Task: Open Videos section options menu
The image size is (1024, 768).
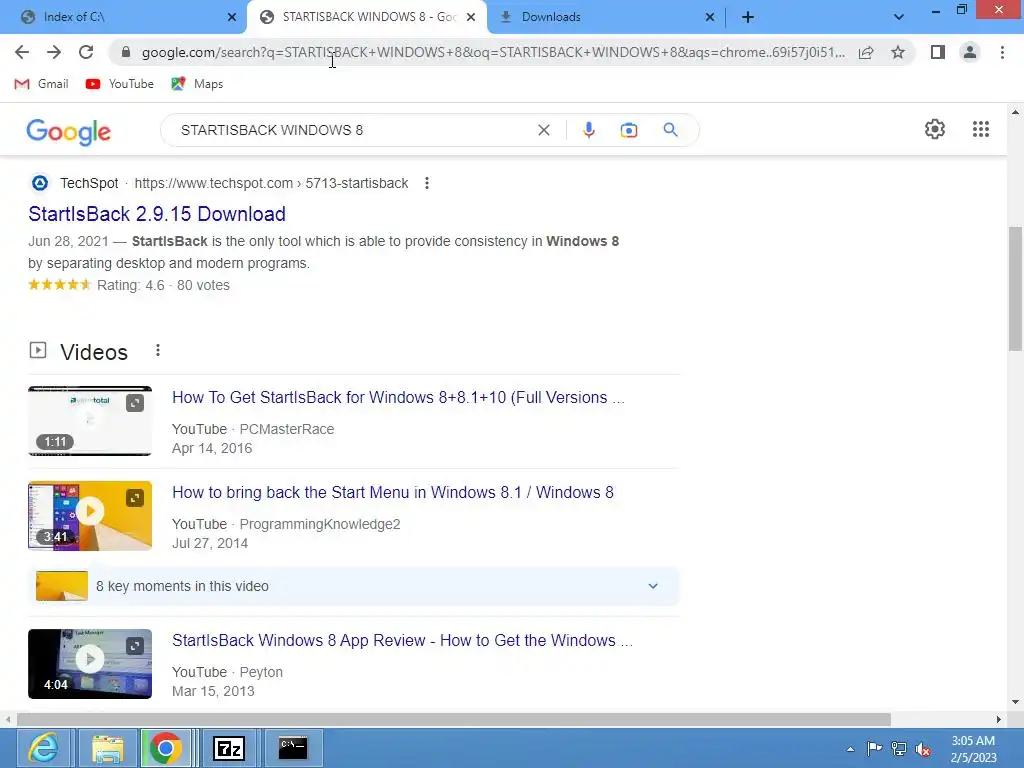Action: [x=157, y=351]
